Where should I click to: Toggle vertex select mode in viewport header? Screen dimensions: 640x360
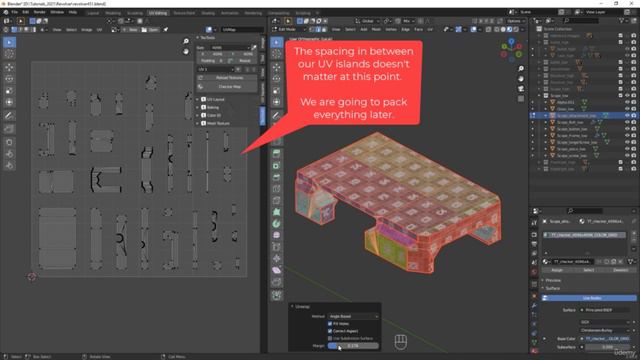(312, 29)
